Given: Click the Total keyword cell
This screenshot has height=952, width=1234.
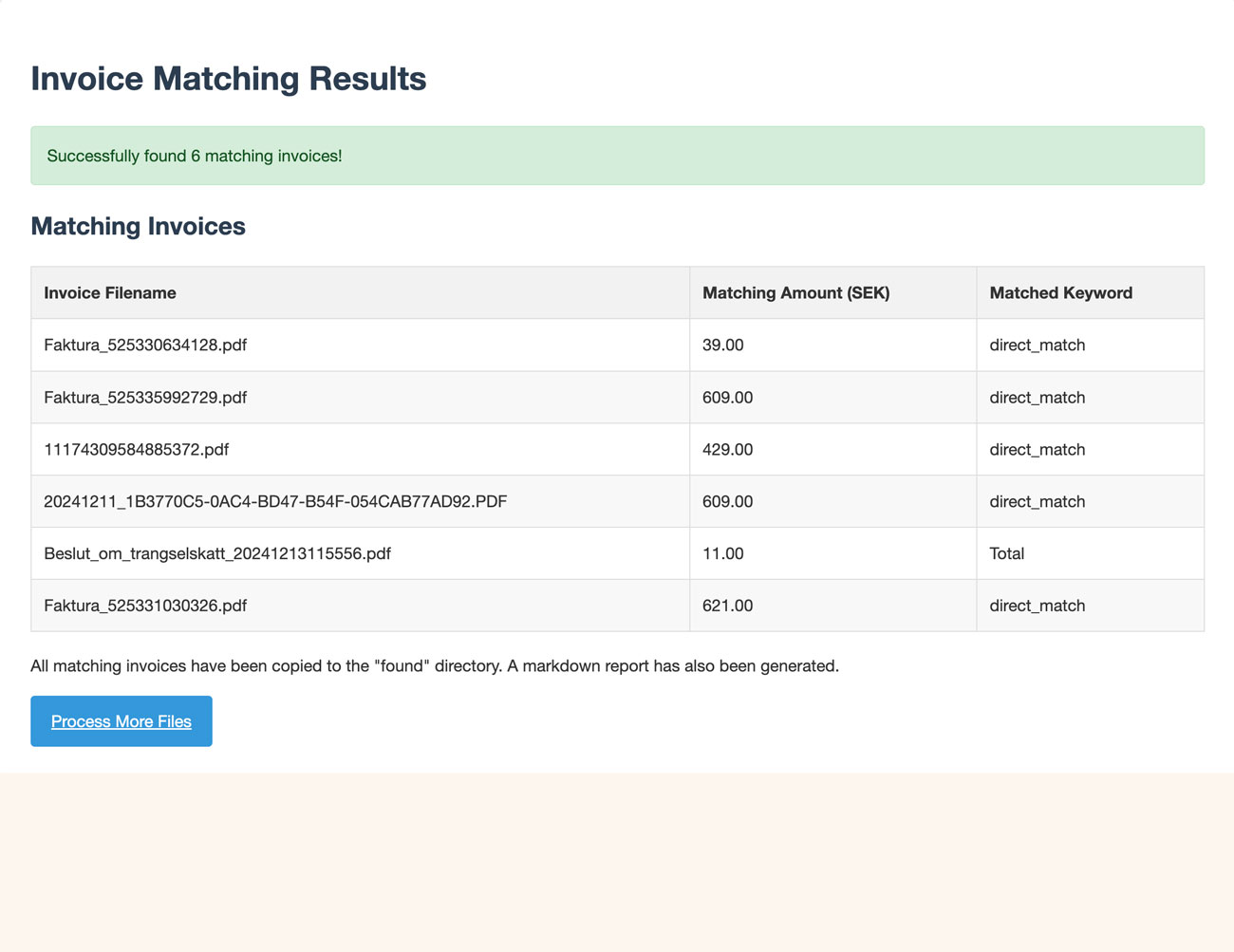Looking at the screenshot, I should point(1007,554).
